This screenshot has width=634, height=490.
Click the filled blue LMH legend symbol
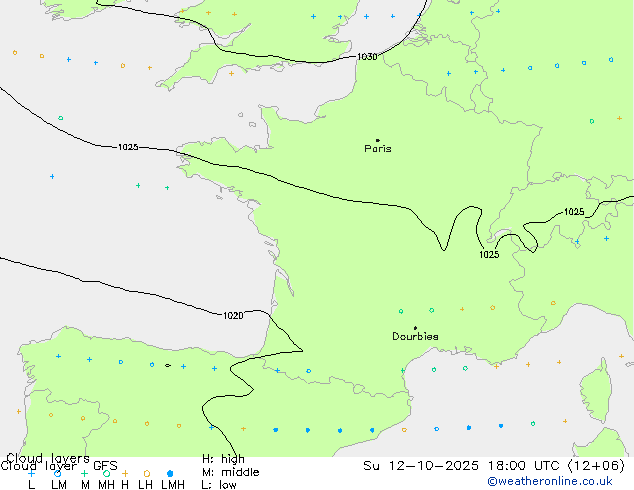pos(170,473)
